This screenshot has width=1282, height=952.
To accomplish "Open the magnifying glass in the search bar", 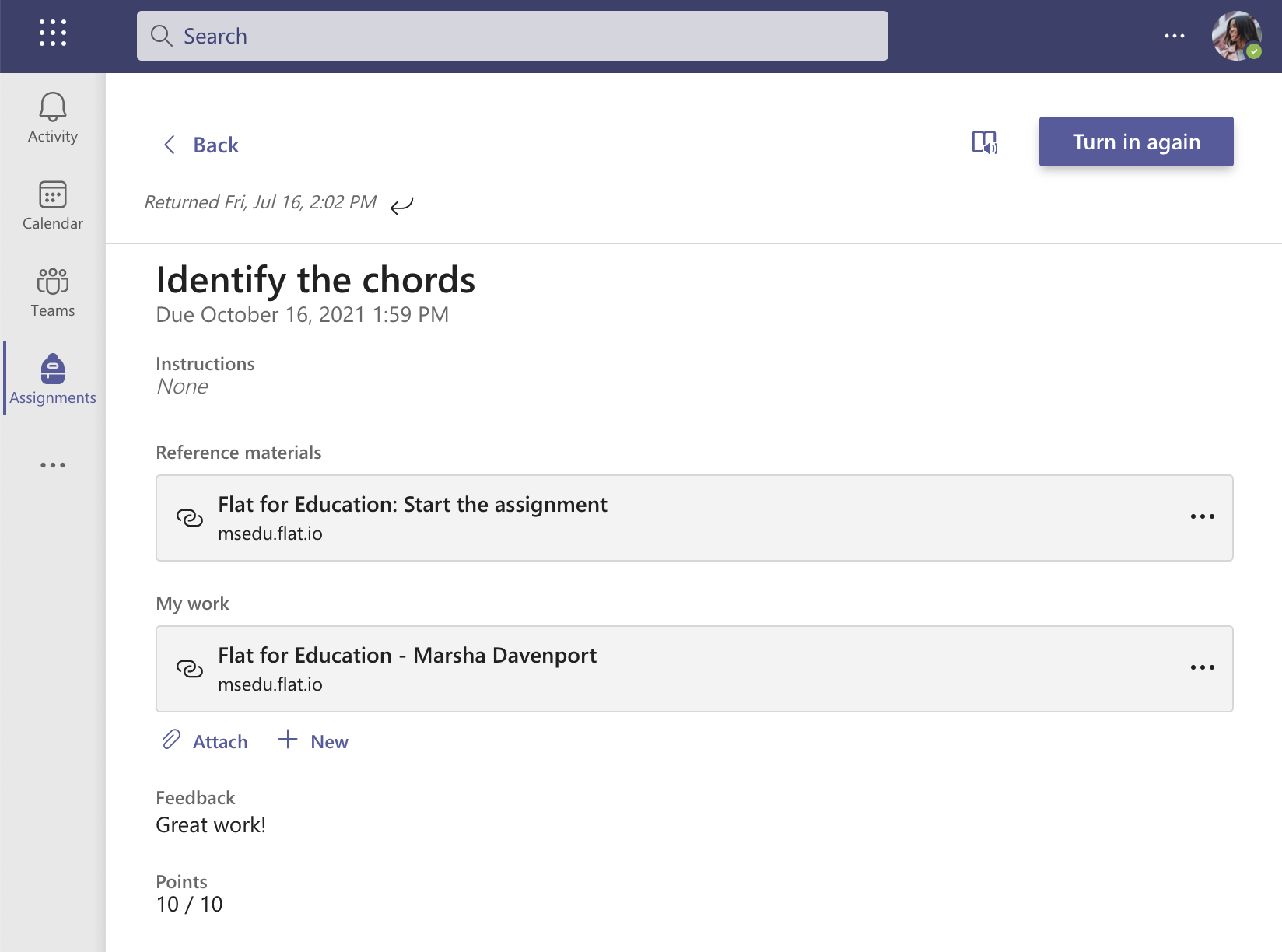I will [x=162, y=35].
